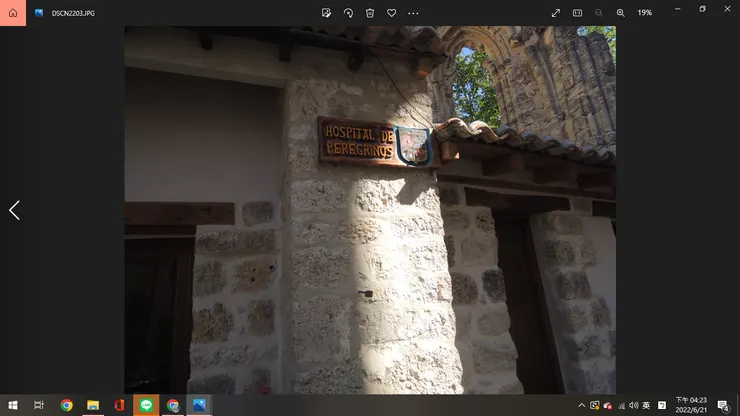The width and height of the screenshot is (740, 416).
Task: Open the Photos home button
Action: coord(13,13)
